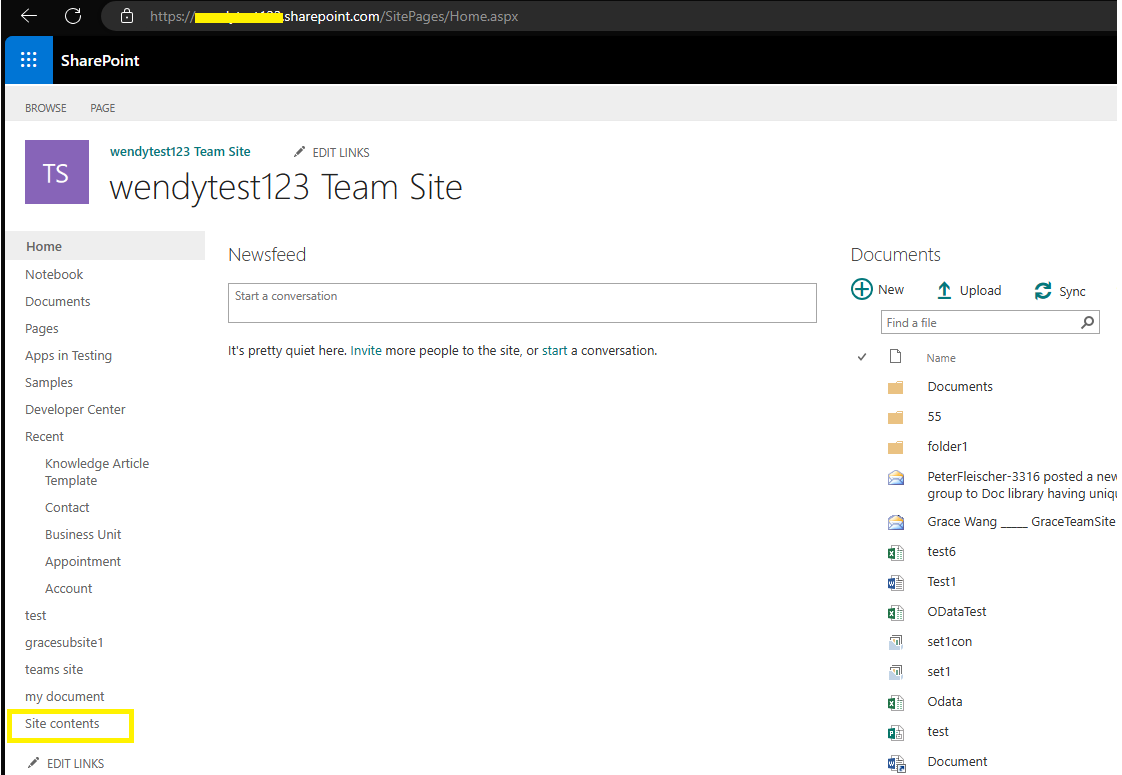The image size is (1122, 775).
Task: Click the Project icon beside test file
Action: coord(896,733)
